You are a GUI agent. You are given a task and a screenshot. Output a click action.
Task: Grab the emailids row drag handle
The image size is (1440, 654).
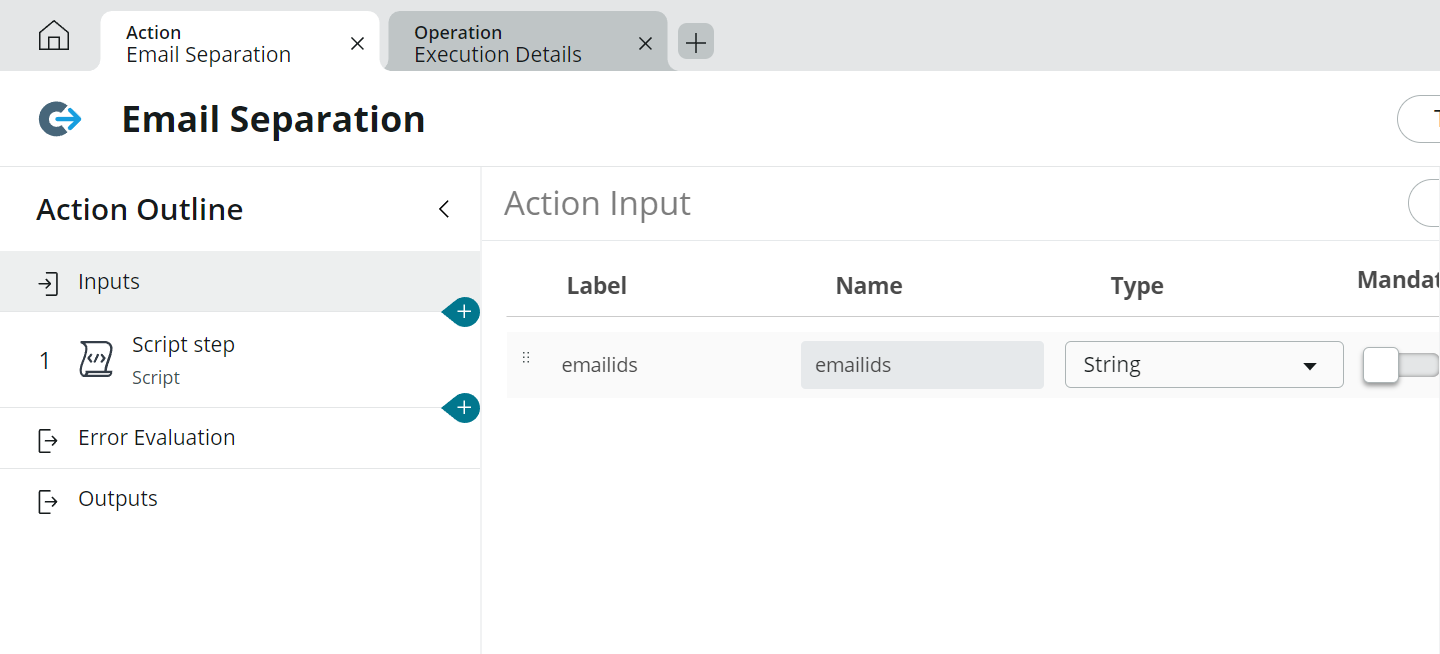[526, 358]
